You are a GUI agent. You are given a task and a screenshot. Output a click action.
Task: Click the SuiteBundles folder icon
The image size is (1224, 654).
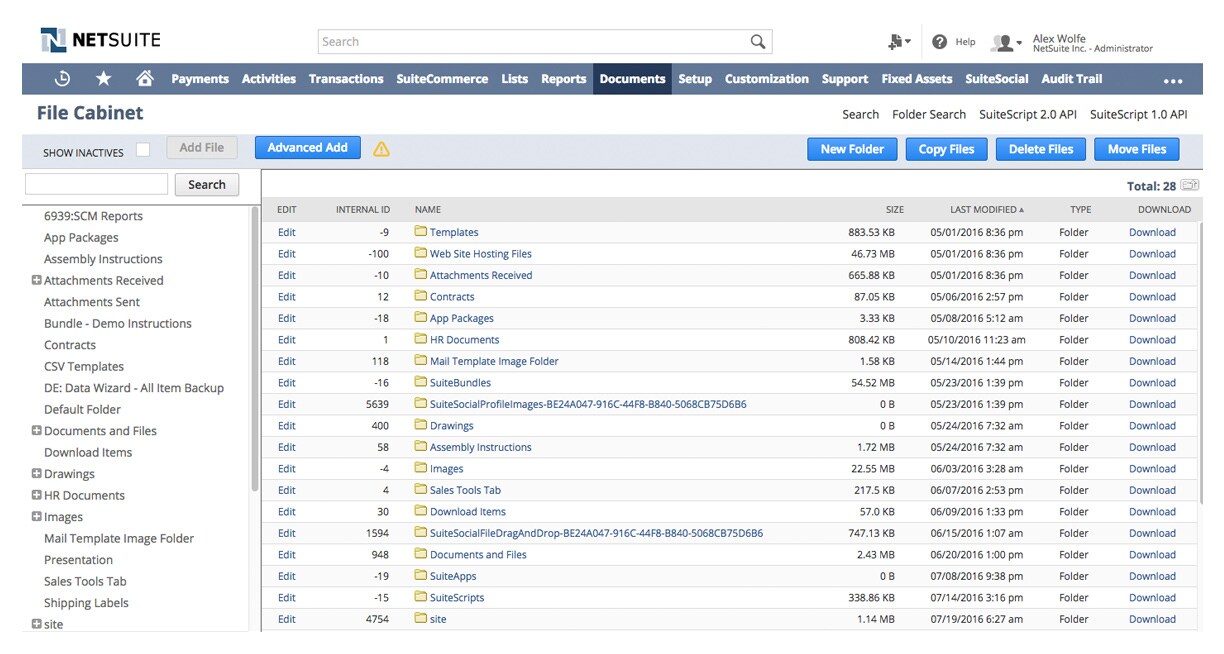coord(421,382)
